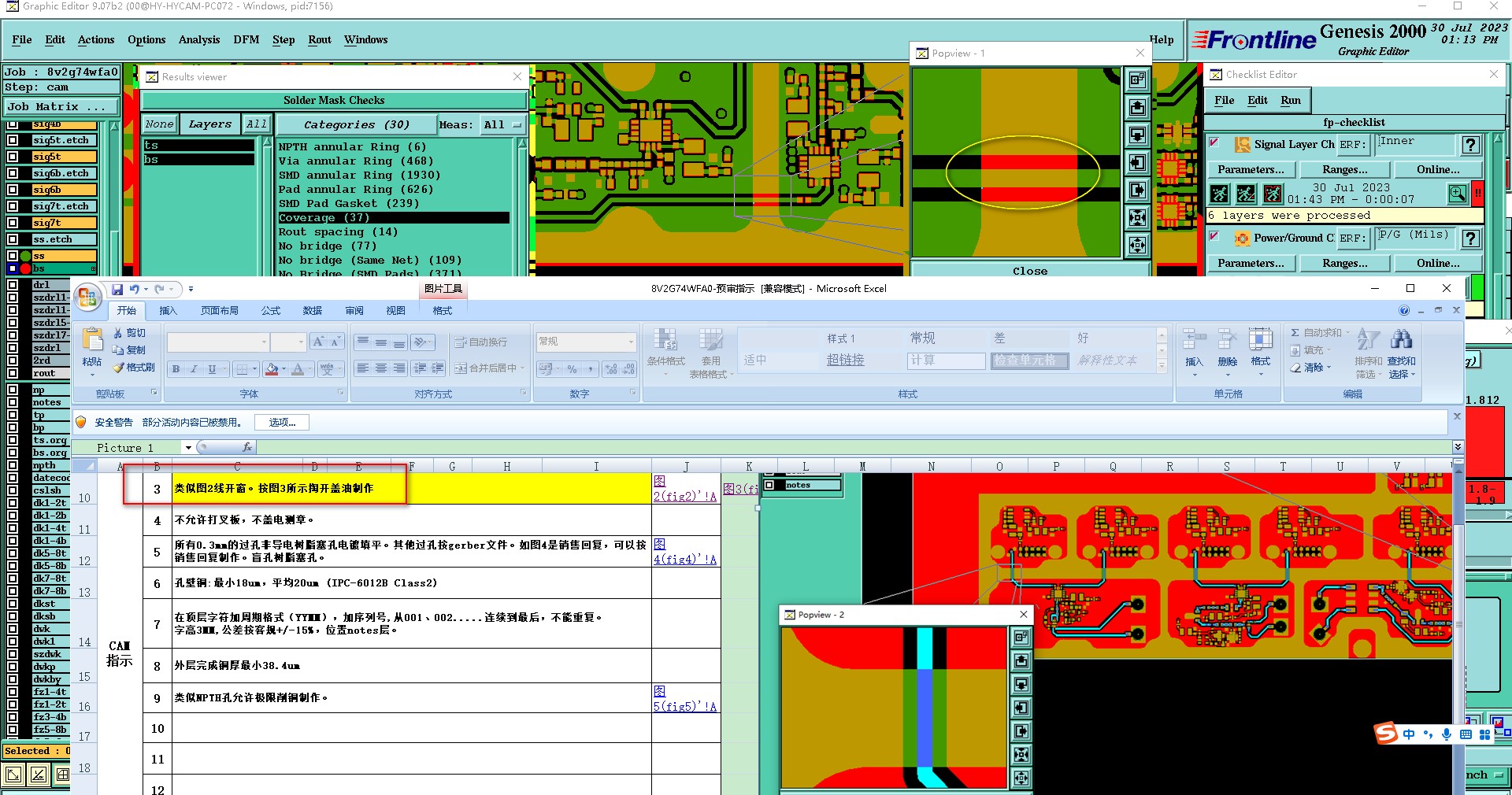Expand the AutoSum (自动求和) dropdown
This screenshot has width=1512, height=795.
pos(1347,333)
